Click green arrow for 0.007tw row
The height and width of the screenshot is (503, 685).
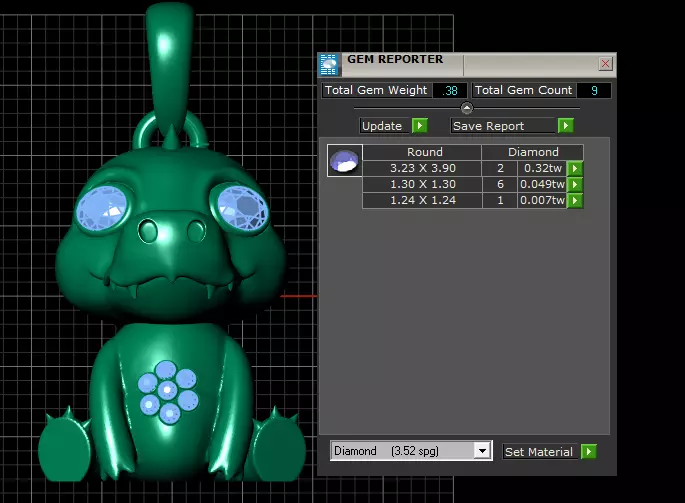click(575, 201)
